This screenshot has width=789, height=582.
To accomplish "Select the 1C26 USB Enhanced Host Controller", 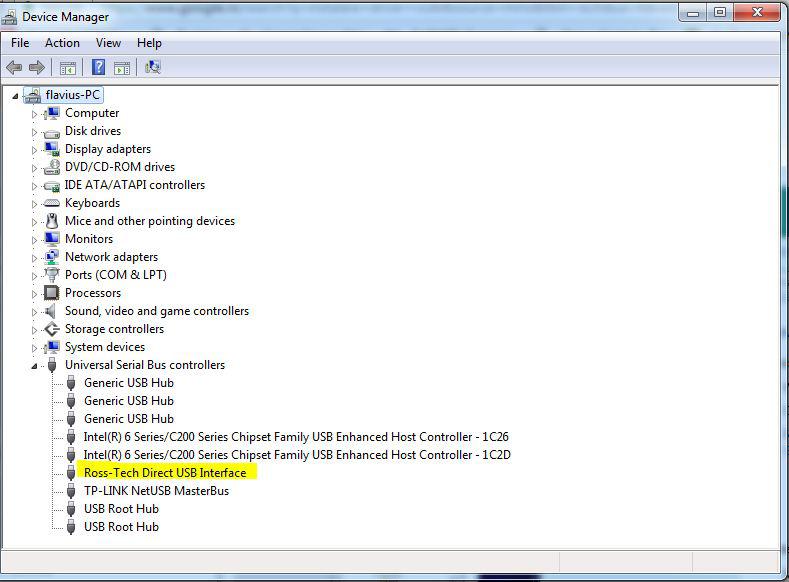I will (296, 437).
